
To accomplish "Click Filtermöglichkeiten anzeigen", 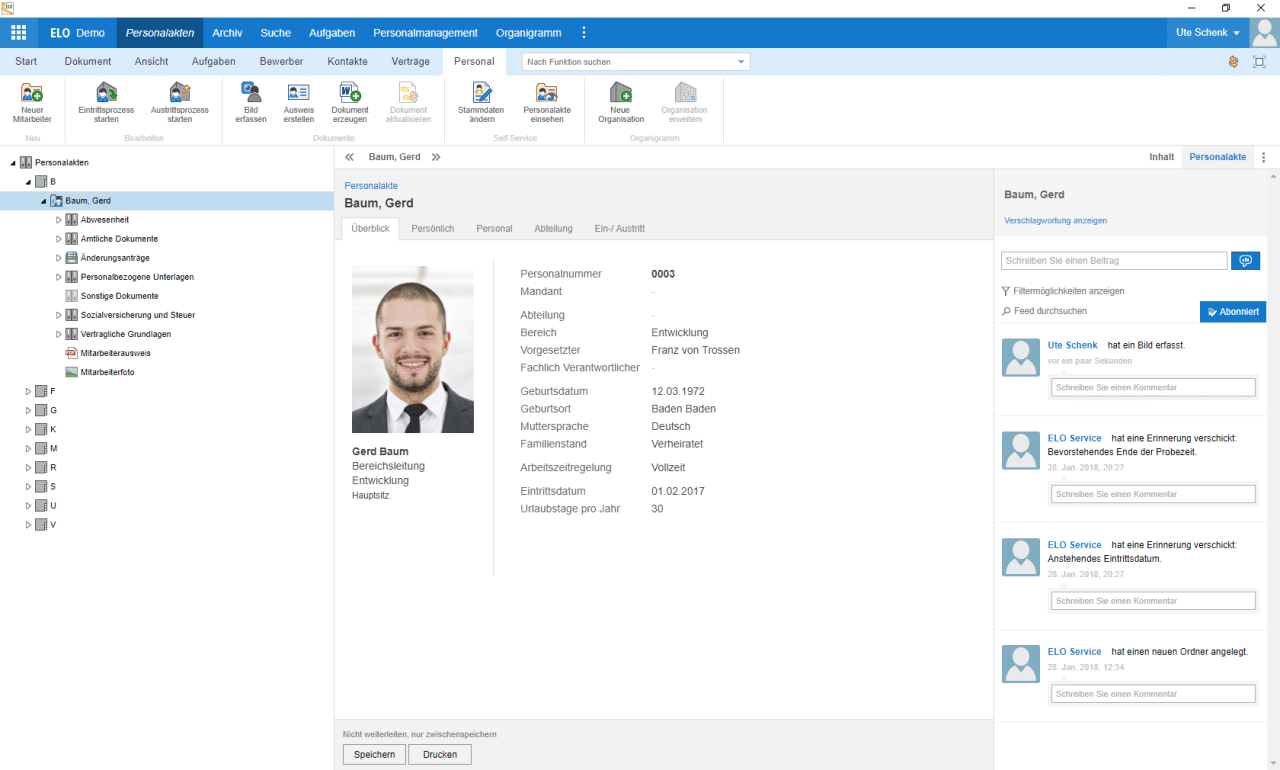I will [x=1062, y=291].
